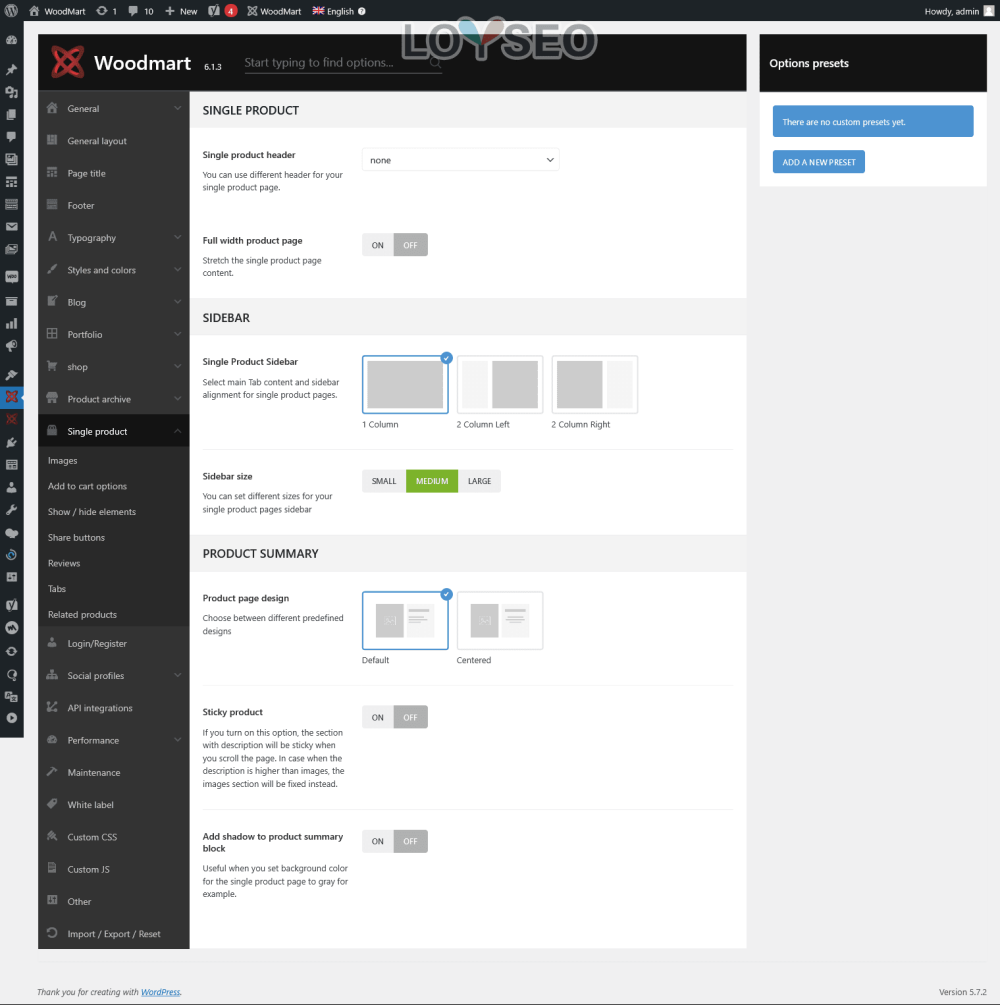
Task: Expand the General menu section
Action: tap(113, 108)
